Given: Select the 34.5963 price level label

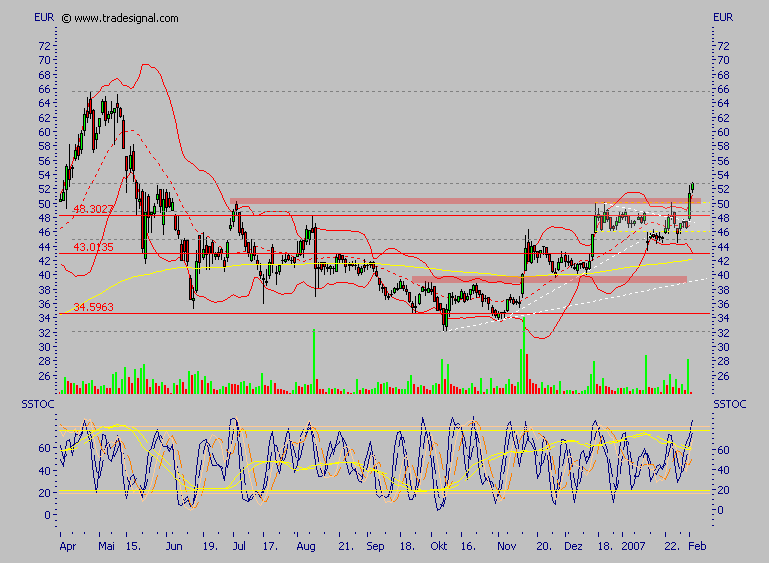Looking at the screenshot, I should (x=92, y=307).
